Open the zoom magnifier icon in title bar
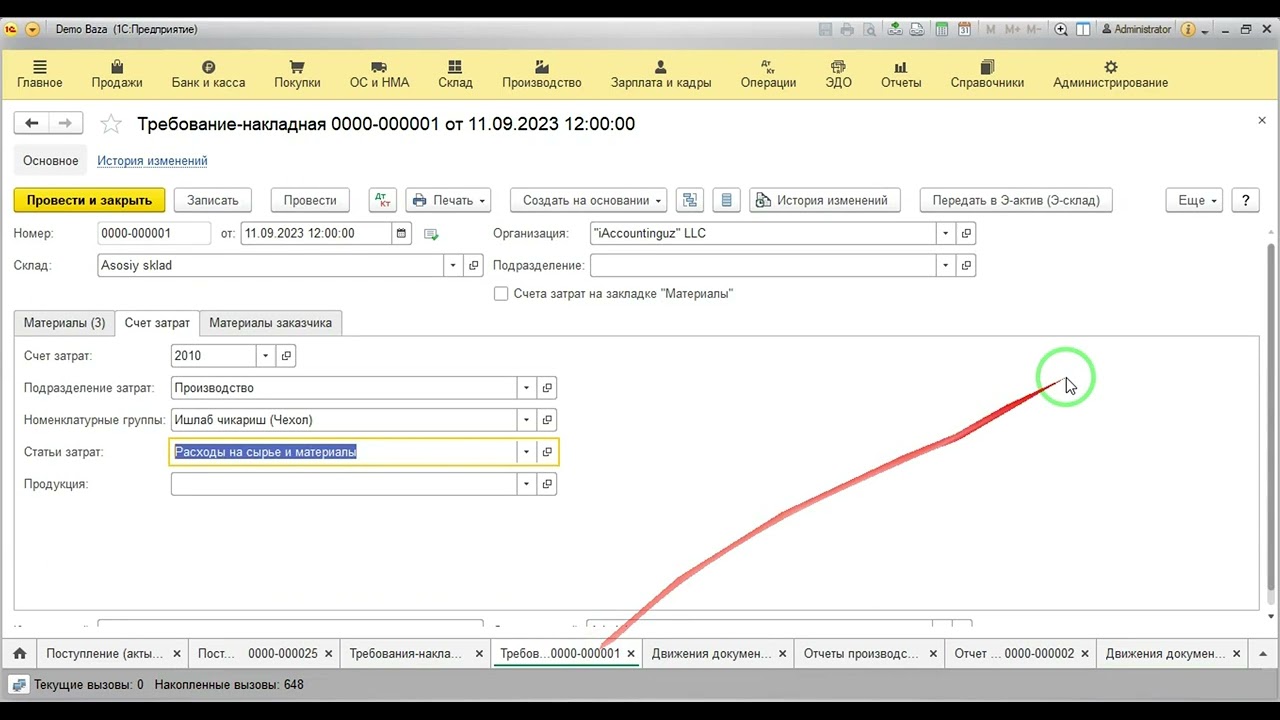Viewport: 1280px width, 720px height. pos(1062,29)
